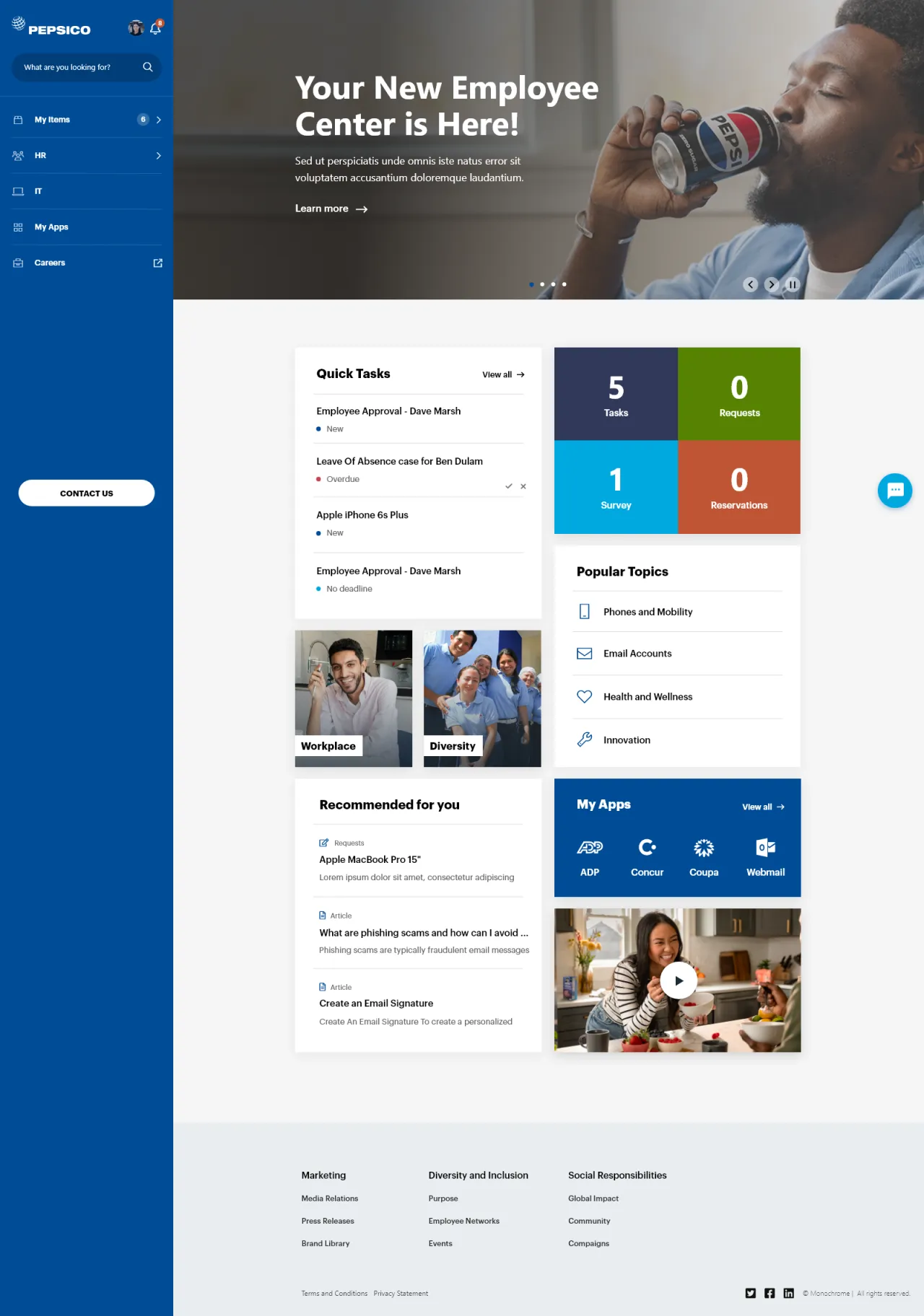This screenshot has height=1316, width=924.
Task: Open Privacy Statement link
Action: coord(401,1293)
